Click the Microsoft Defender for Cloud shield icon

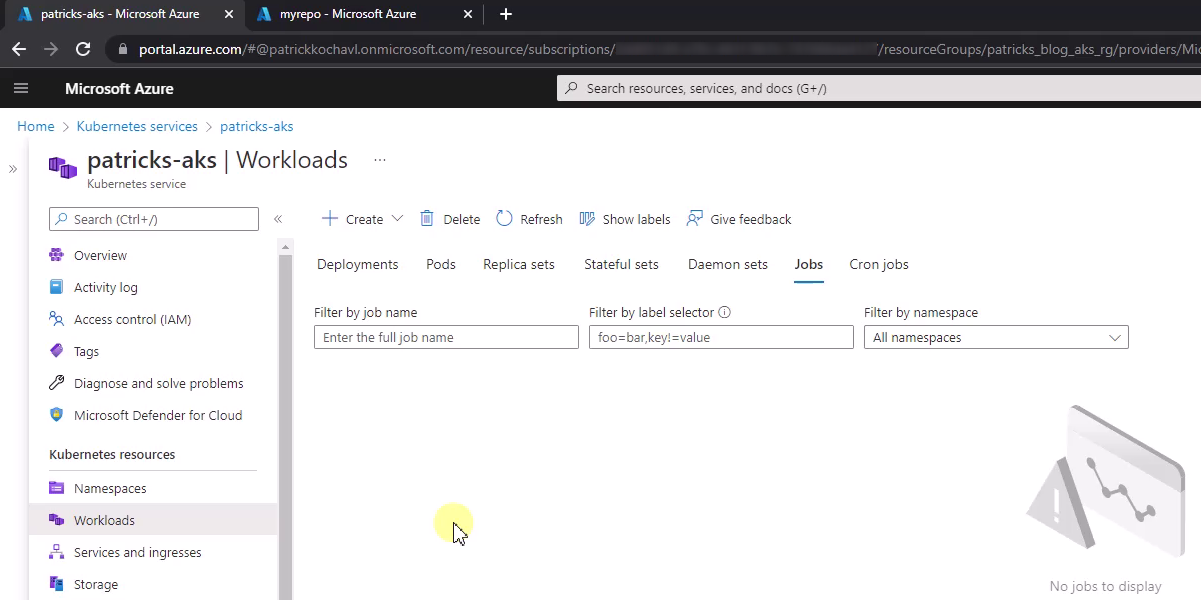pyautogui.click(x=56, y=415)
